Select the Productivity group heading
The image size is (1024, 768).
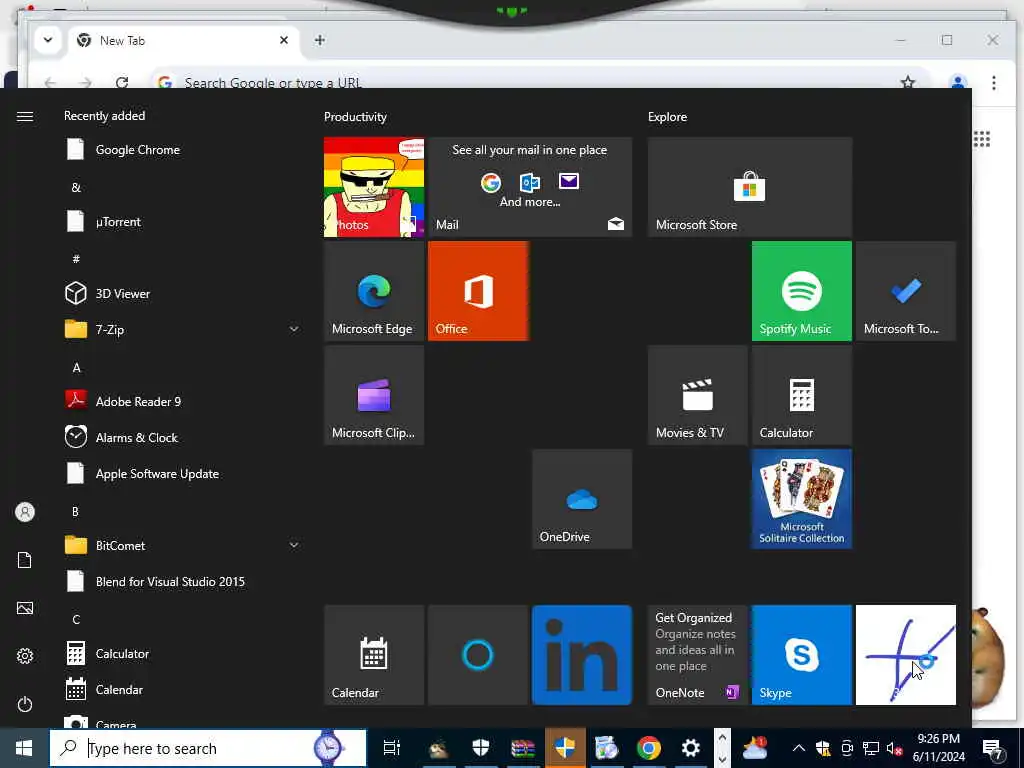(355, 117)
